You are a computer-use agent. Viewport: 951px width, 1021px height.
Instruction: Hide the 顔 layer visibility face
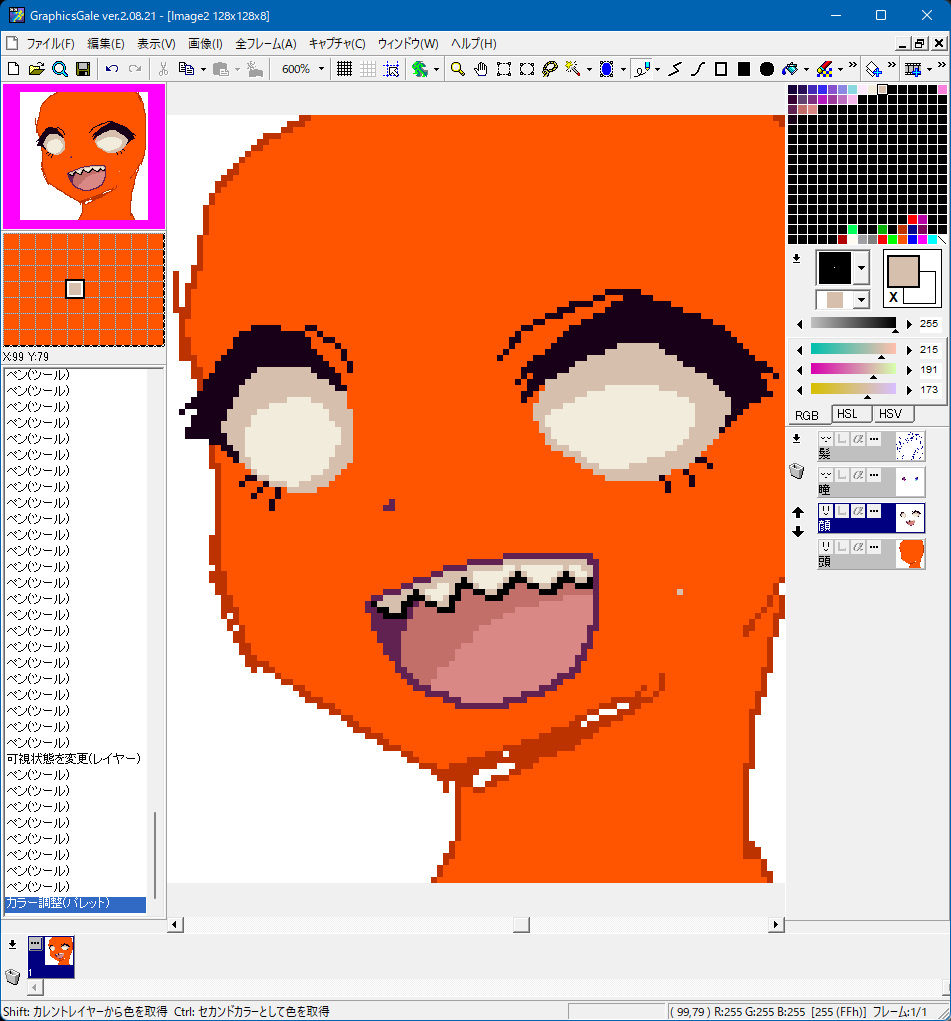click(826, 511)
